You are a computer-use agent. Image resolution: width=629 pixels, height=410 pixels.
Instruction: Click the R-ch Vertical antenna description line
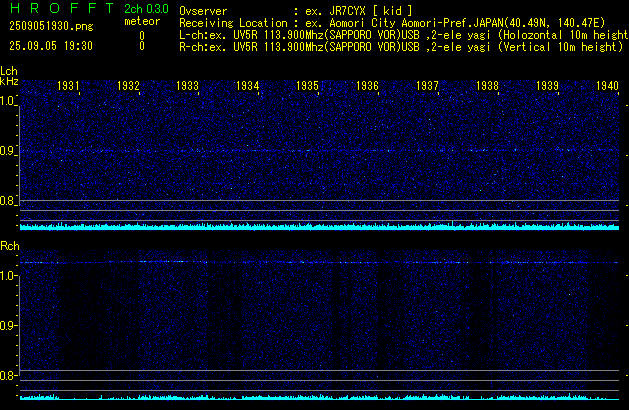(x=401, y=47)
